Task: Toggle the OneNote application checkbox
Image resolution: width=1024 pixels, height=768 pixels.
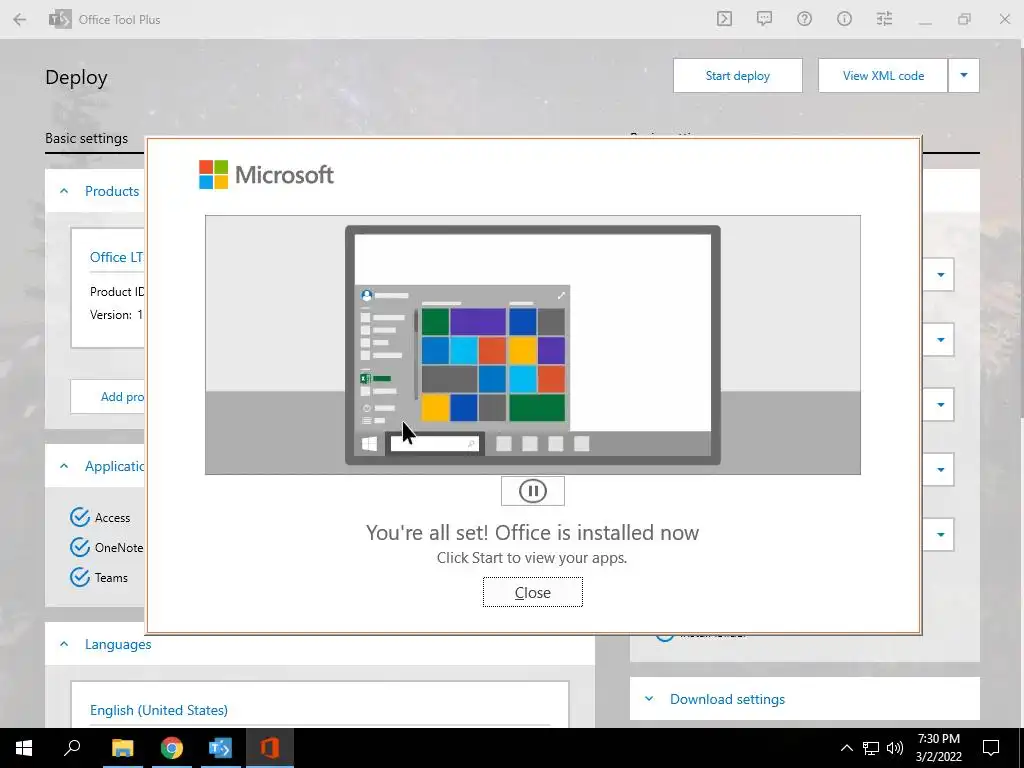Action: (x=80, y=547)
